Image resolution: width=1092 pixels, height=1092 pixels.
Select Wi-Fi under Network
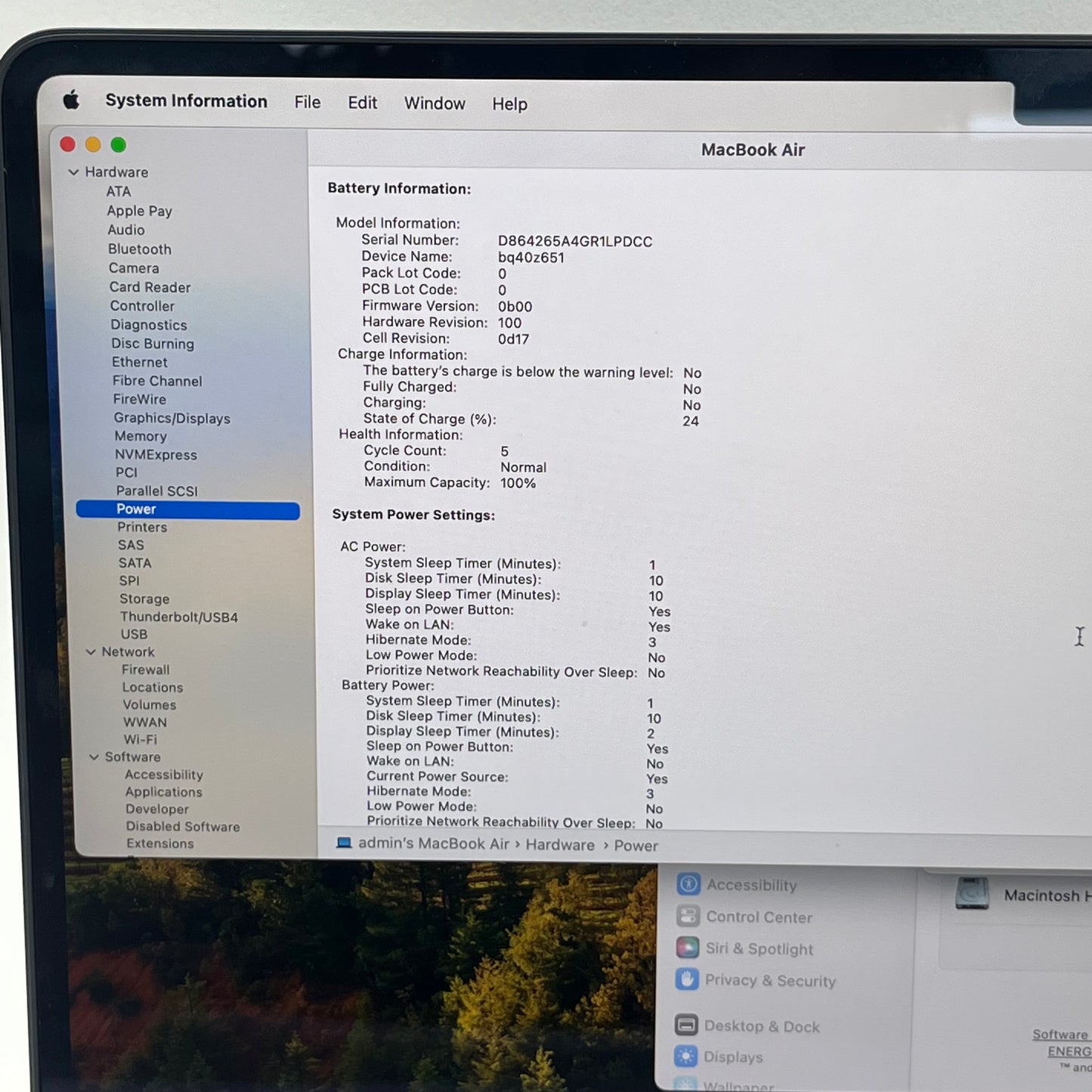click(141, 740)
